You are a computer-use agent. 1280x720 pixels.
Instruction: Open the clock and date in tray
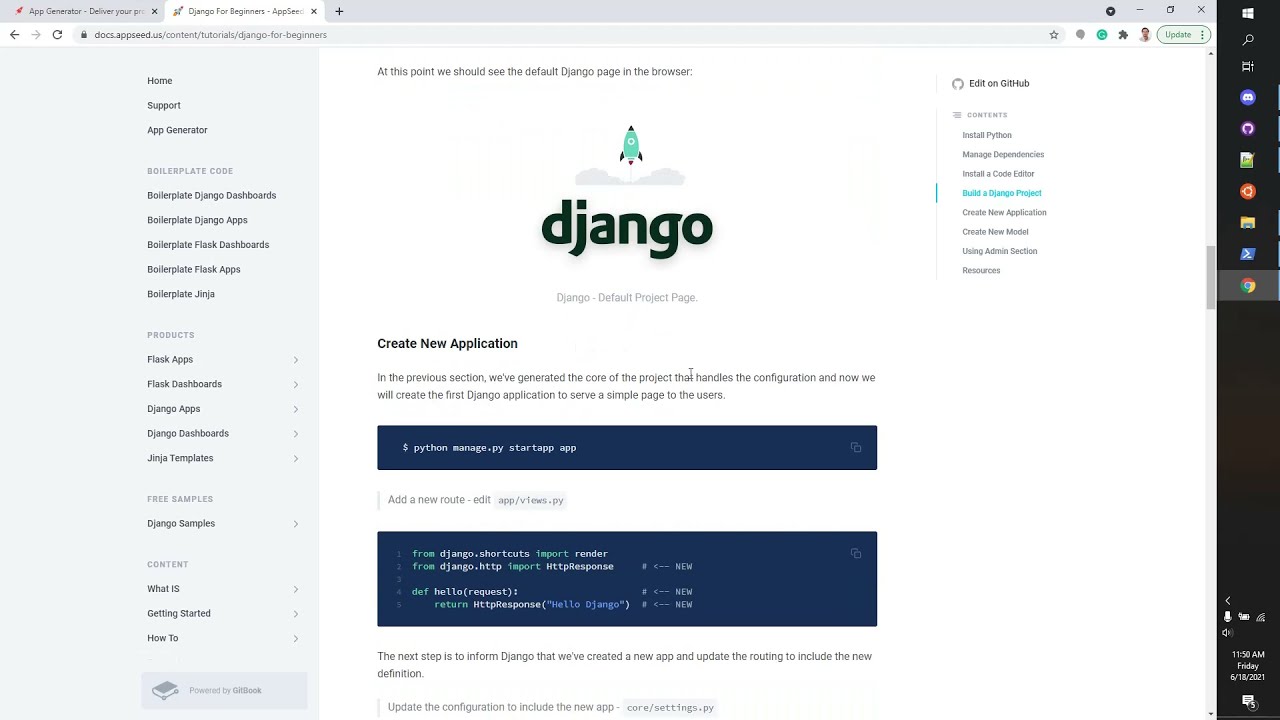(1248, 666)
